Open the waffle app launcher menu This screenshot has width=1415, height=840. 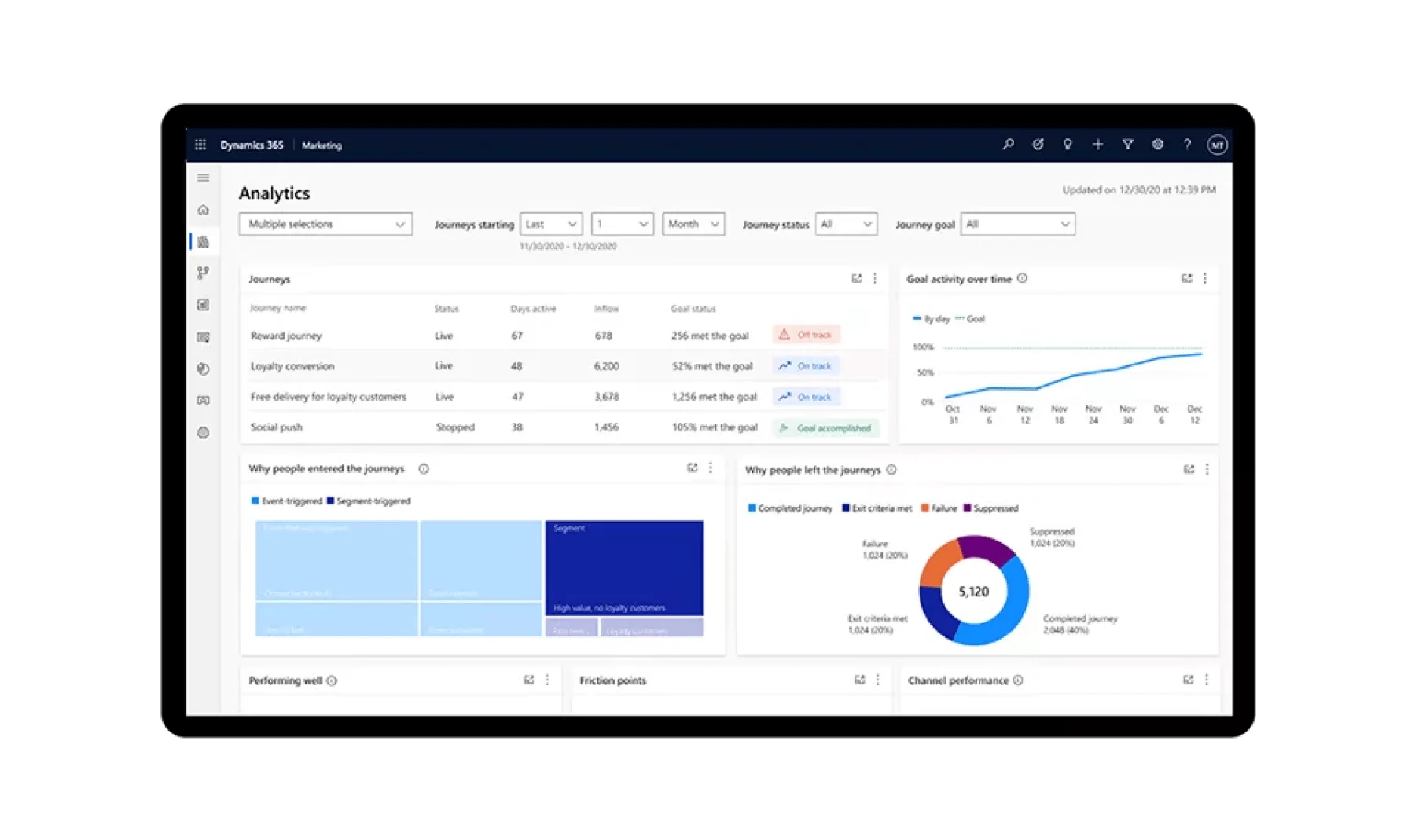pos(200,145)
